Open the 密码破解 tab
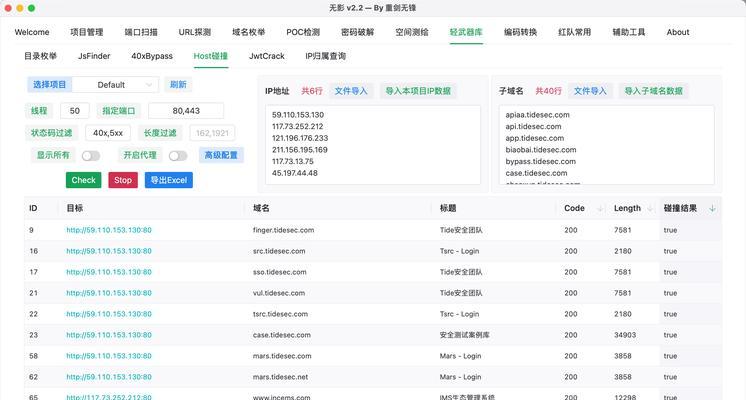 pos(357,32)
